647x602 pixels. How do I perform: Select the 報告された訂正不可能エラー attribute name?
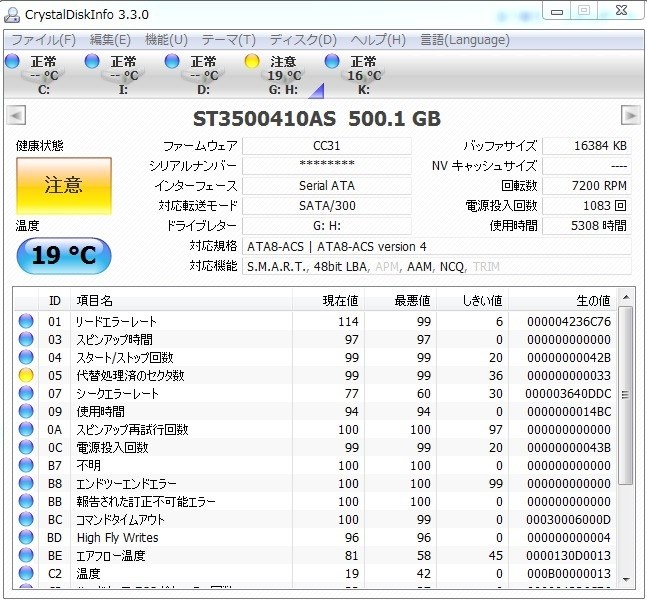point(146,502)
